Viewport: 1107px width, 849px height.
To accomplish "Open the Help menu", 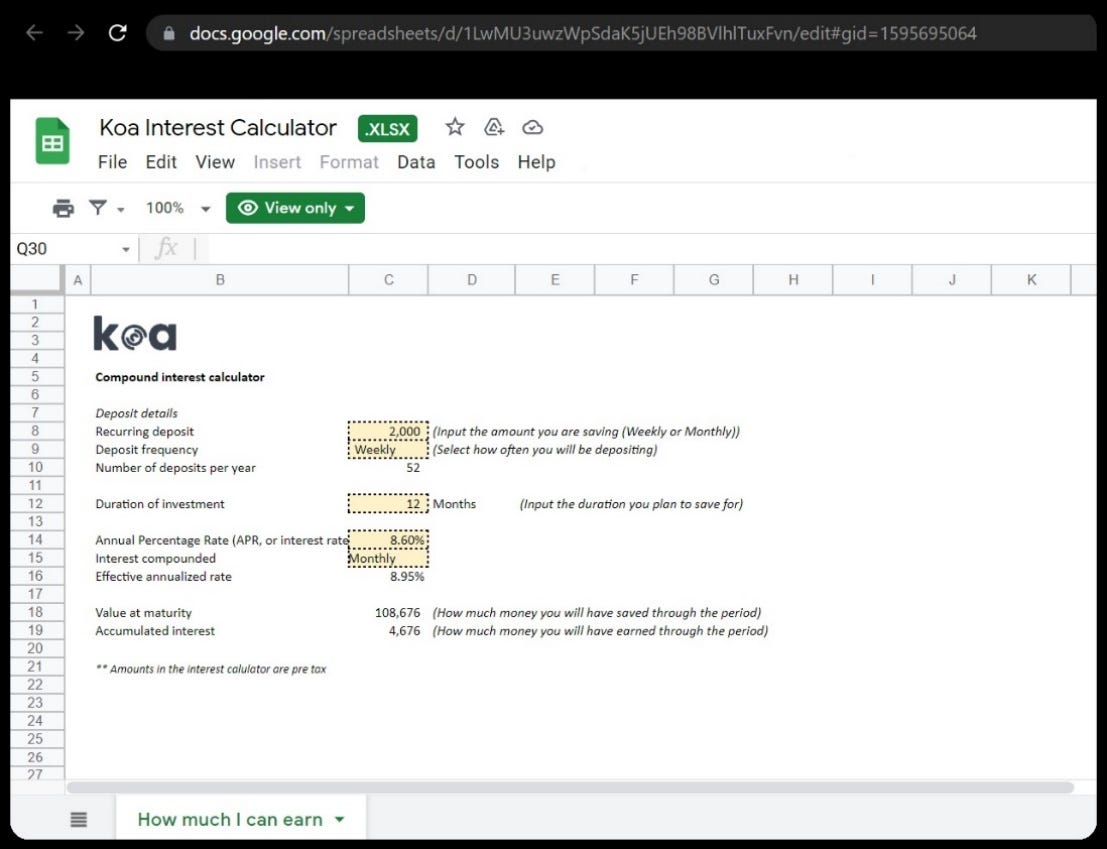I will tap(537, 162).
